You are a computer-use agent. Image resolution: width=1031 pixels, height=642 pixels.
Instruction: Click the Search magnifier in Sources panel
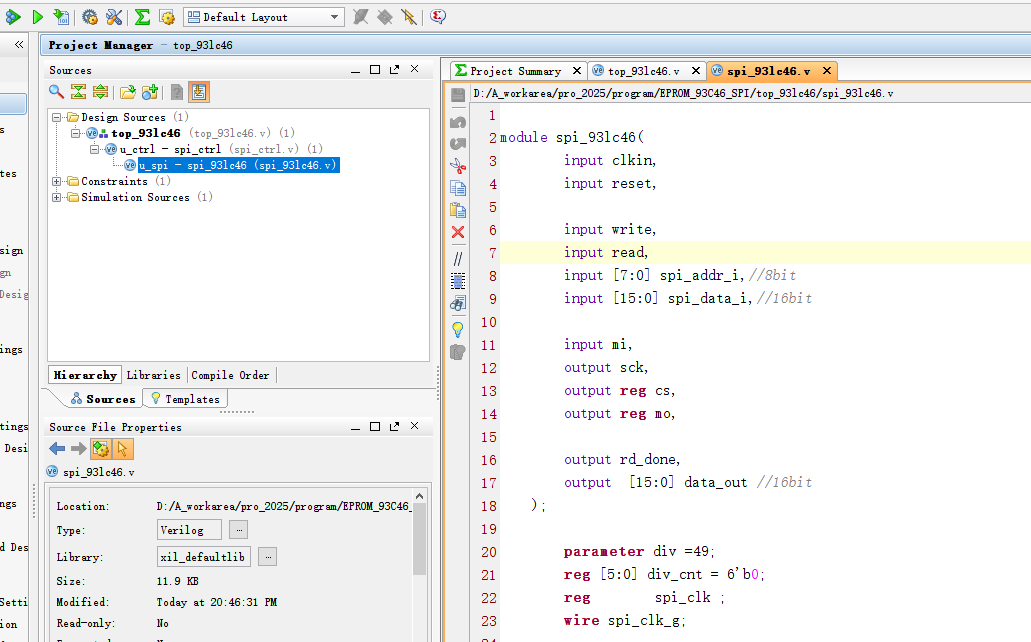[x=57, y=92]
